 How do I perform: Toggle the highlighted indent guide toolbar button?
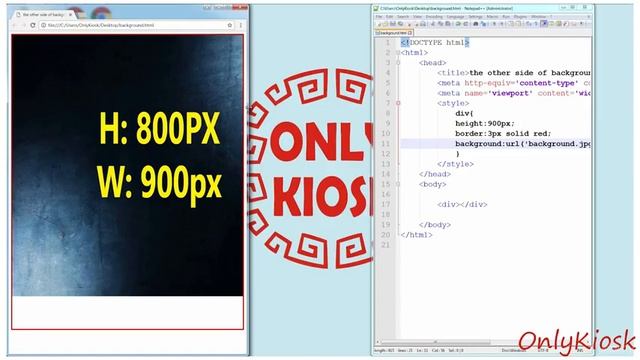(x=544, y=24)
